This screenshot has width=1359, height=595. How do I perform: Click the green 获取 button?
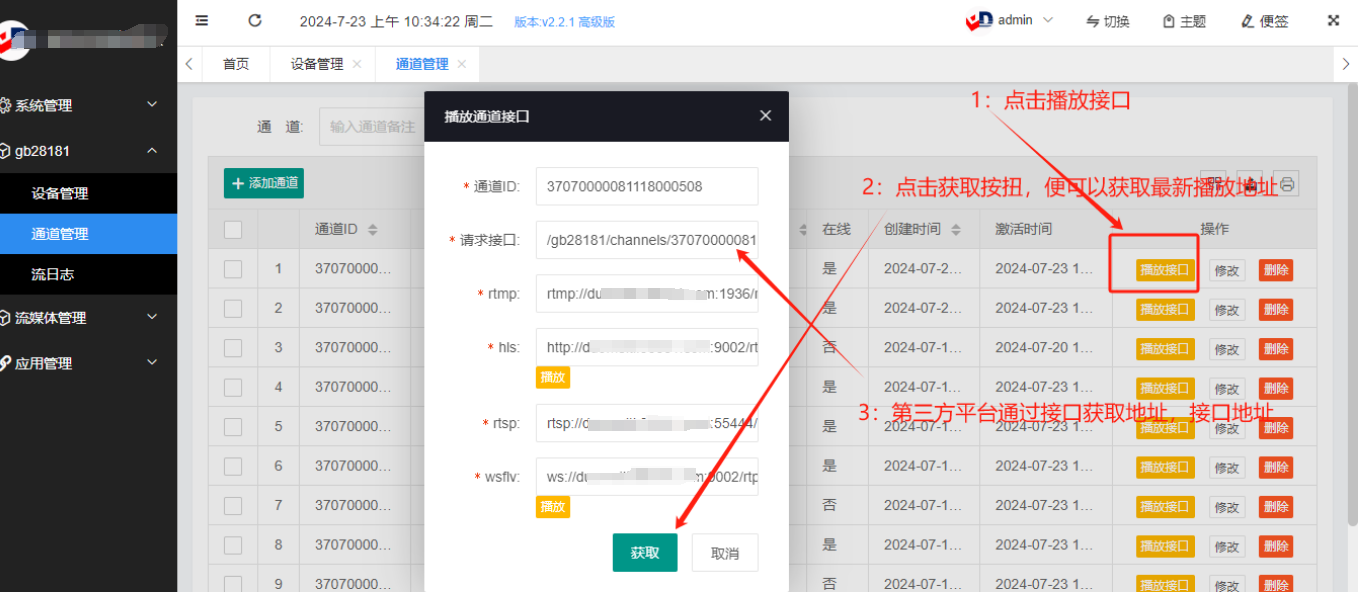click(x=645, y=553)
